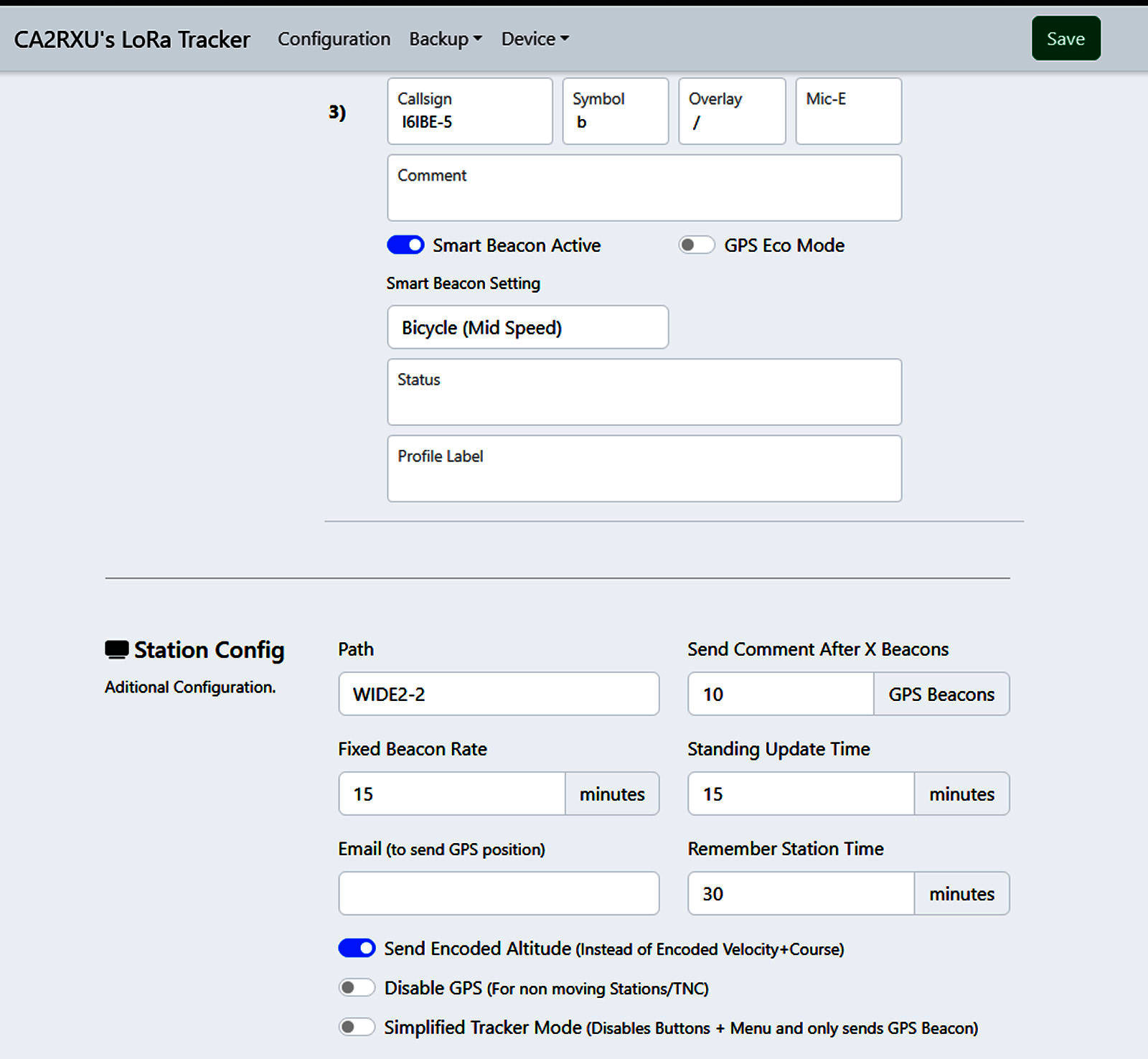Image resolution: width=1148 pixels, height=1059 pixels.
Task: Open the Smart Beacon Setting dropdown
Action: [527, 328]
